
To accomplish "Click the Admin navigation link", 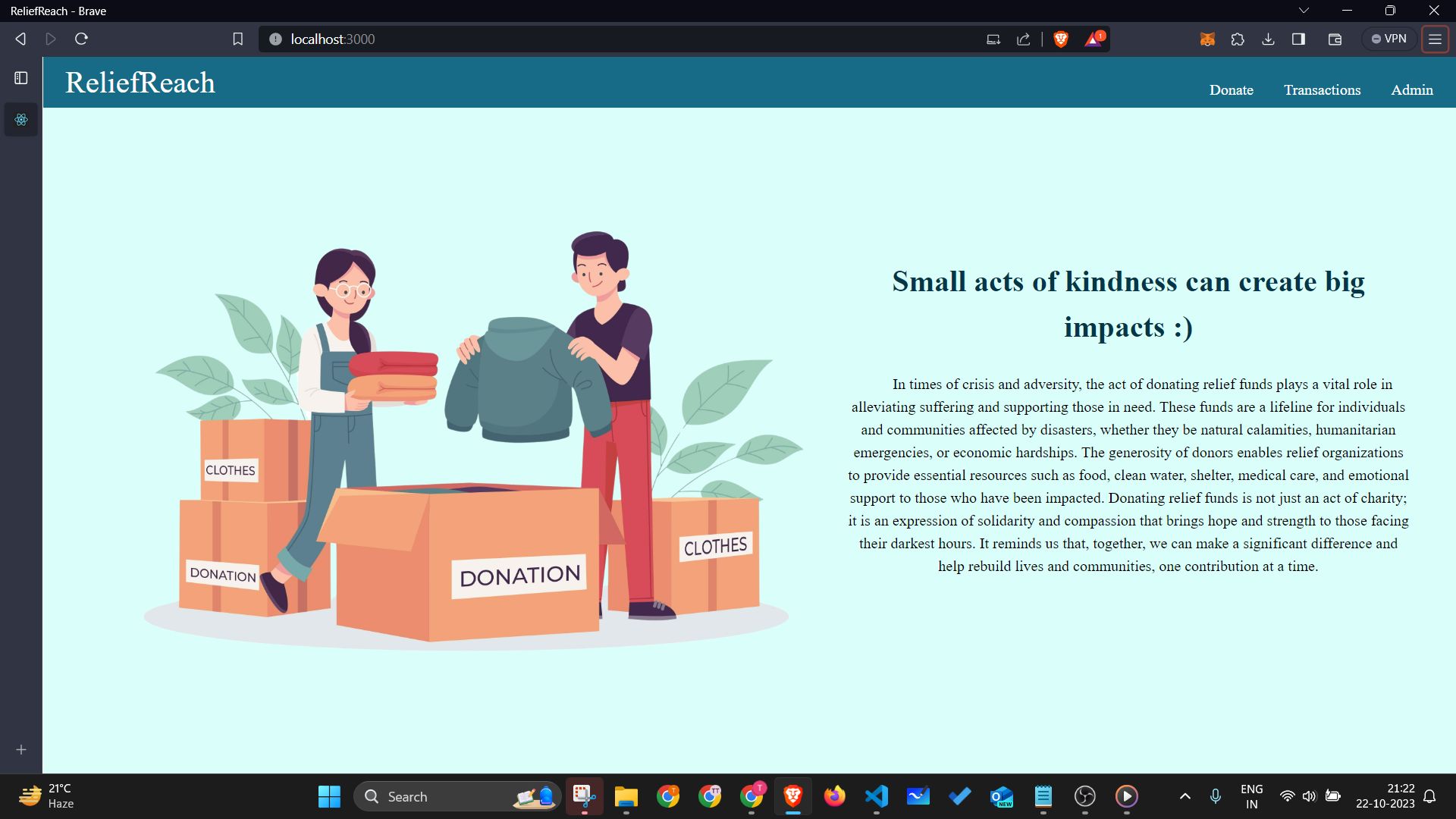I will (x=1412, y=89).
